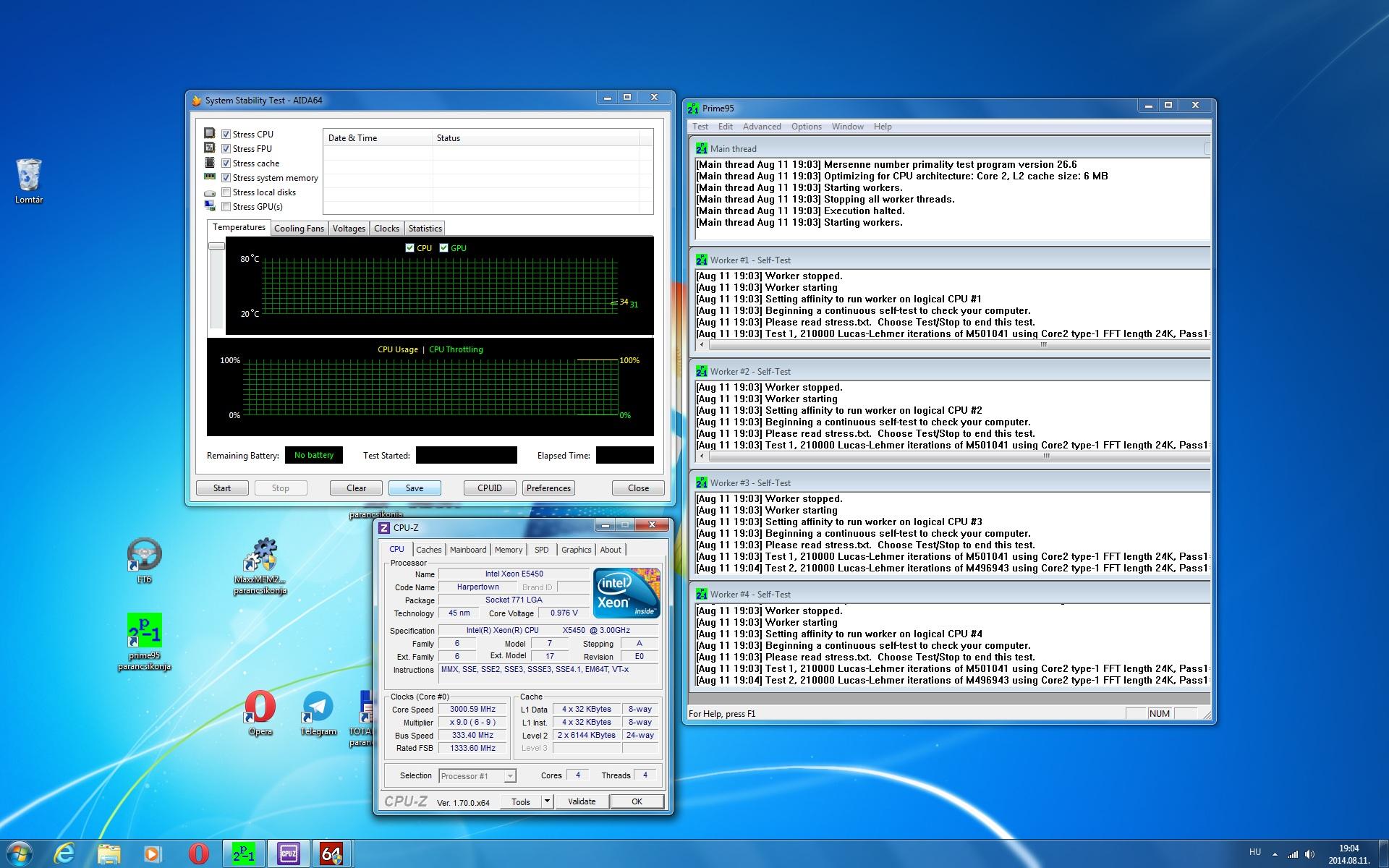Screen dimensions: 1389x868
Task: Uncheck Stress FPU option
Action: (x=226, y=148)
